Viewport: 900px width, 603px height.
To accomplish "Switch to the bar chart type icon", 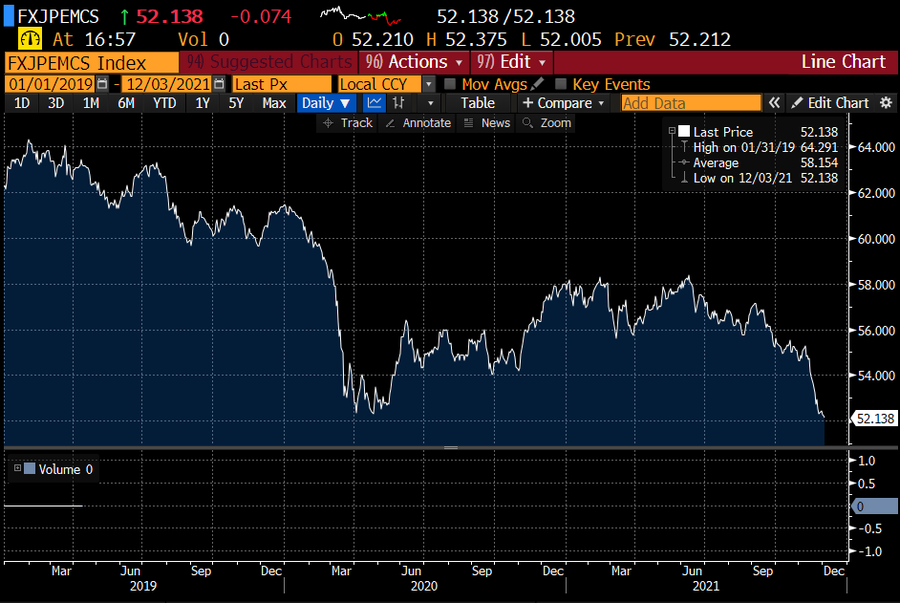I will (x=400, y=103).
